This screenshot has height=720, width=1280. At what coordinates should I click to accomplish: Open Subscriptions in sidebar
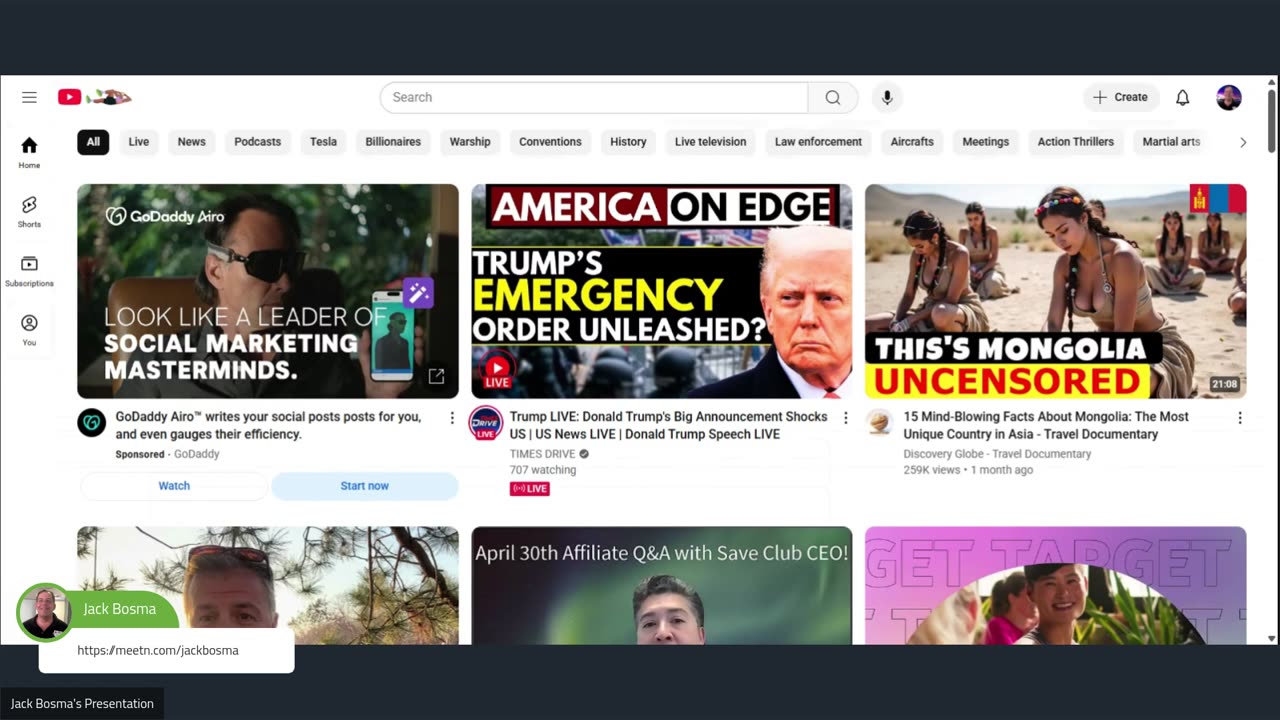(x=29, y=270)
